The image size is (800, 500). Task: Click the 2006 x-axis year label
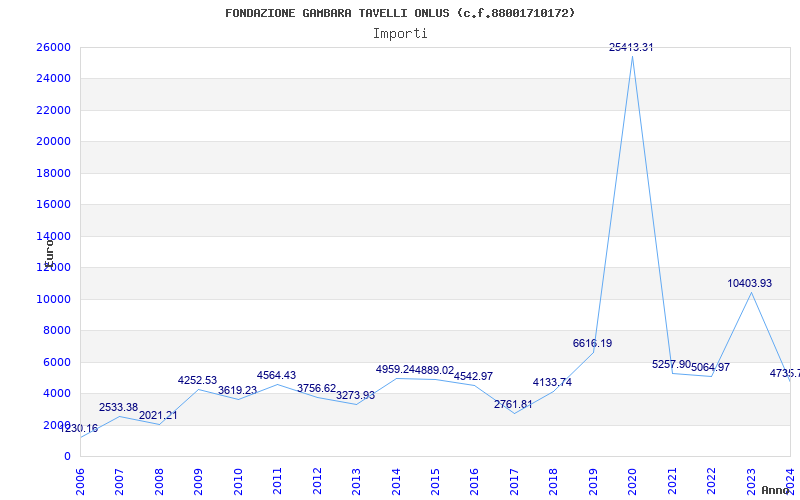[80, 482]
